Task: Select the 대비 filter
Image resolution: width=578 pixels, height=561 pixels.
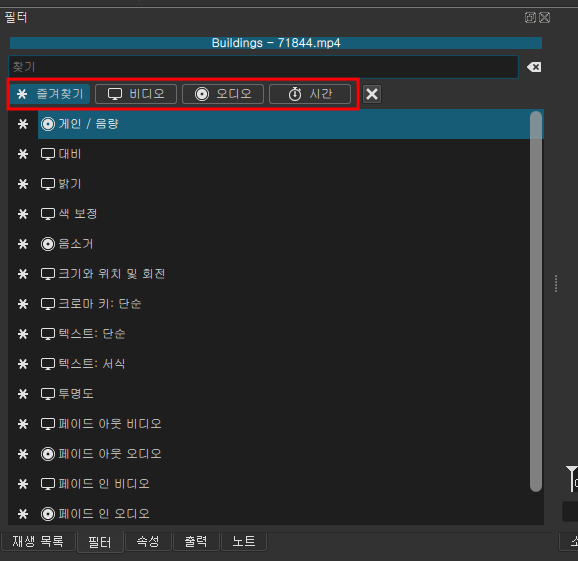Action: (290, 154)
